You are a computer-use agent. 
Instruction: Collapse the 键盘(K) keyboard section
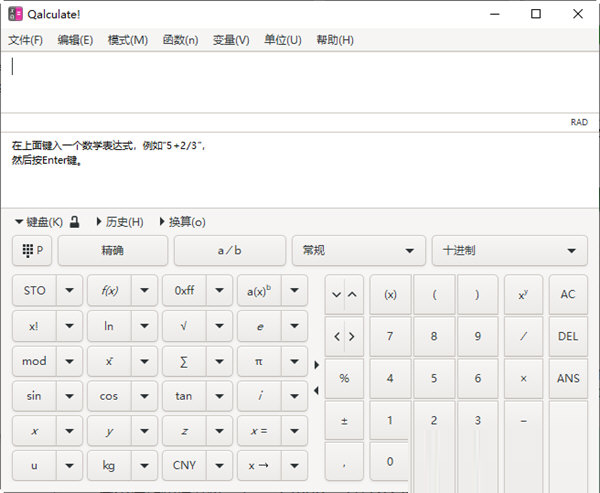[38, 222]
